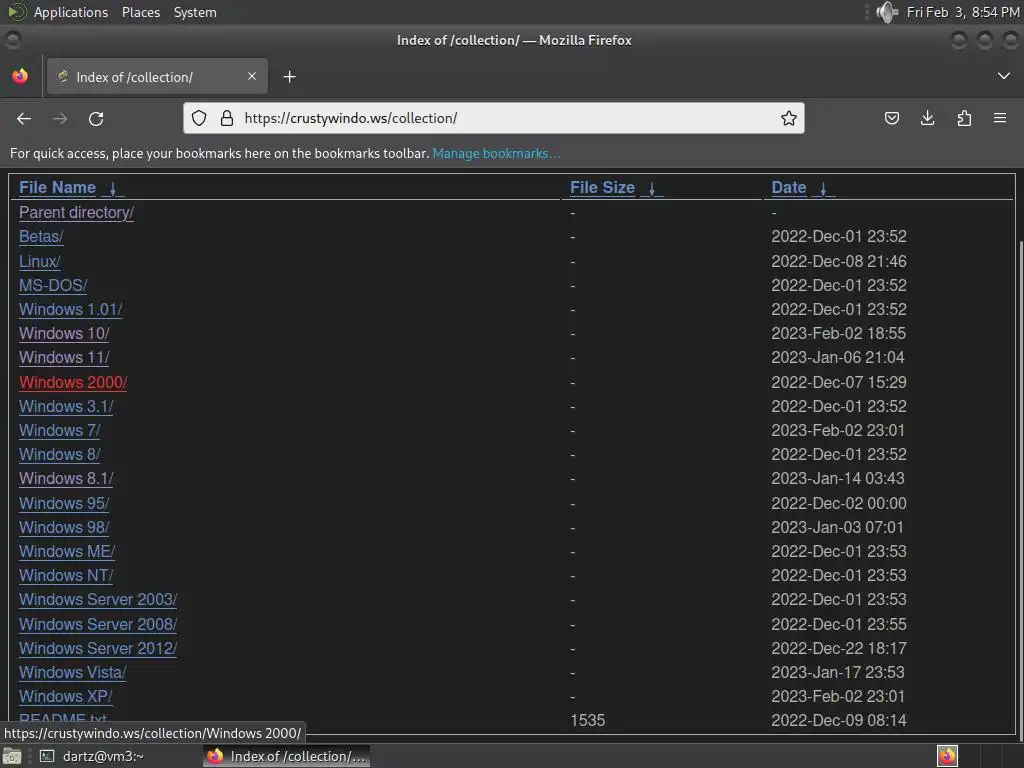Open the Windows 7/ folder
This screenshot has height=768, width=1024.
pyautogui.click(x=59, y=430)
